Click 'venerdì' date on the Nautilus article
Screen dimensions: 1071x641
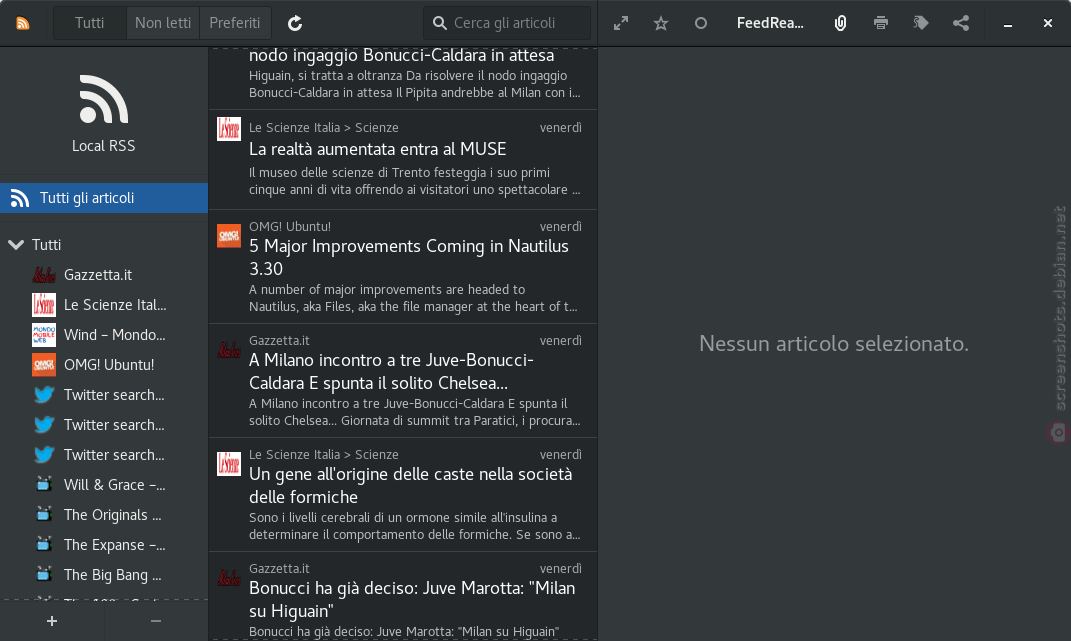click(561, 226)
